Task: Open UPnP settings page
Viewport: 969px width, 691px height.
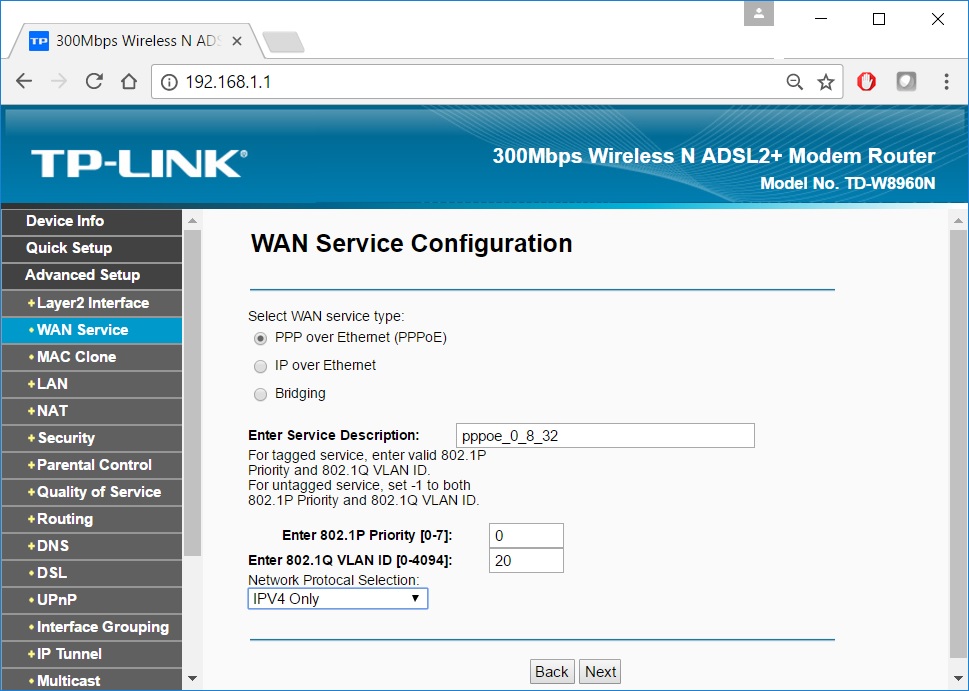Action: coord(91,600)
